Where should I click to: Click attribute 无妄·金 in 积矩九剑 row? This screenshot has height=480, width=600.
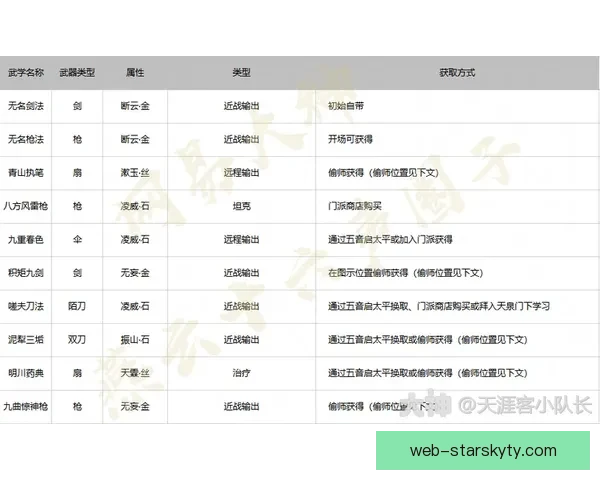[135, 273]
